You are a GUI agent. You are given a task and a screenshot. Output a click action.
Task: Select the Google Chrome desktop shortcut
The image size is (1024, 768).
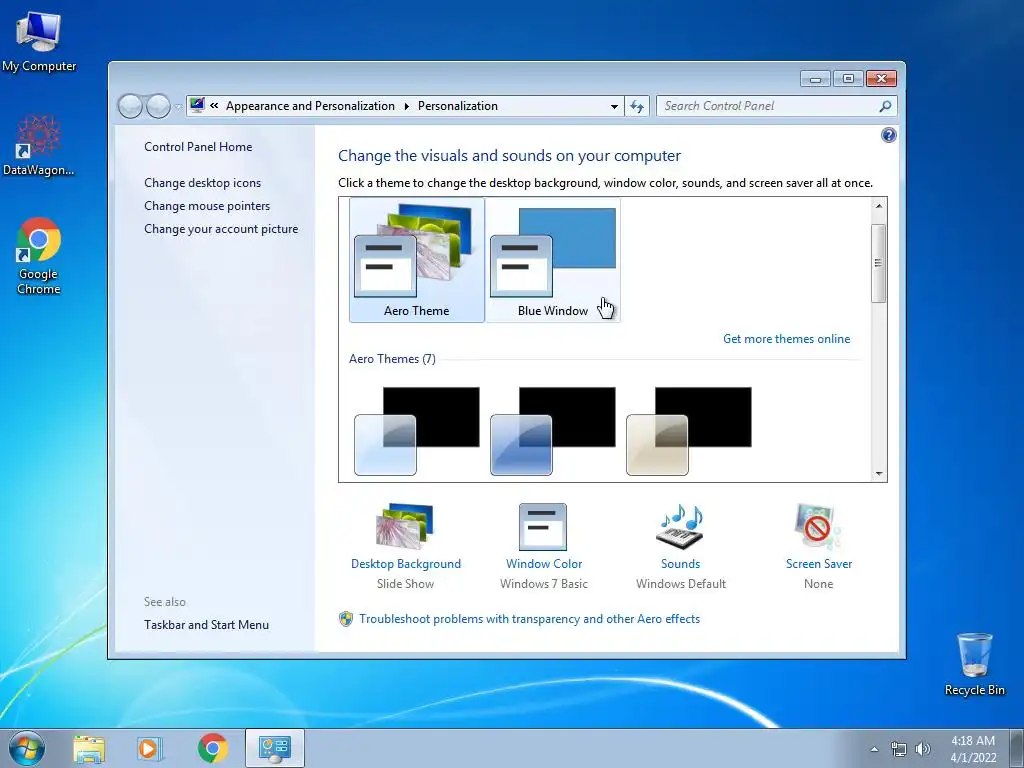point(39,256)
